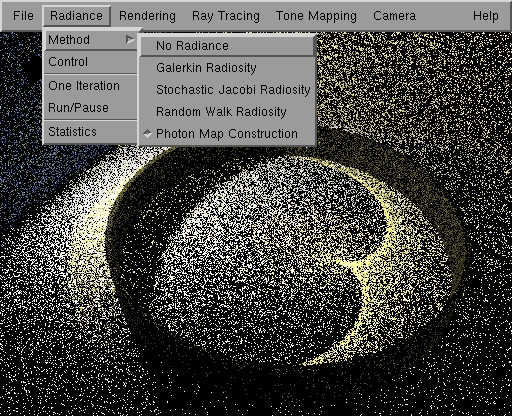Click the Radiance menu
The width and height of the screenshot is (512, 416).
point(77,16)
